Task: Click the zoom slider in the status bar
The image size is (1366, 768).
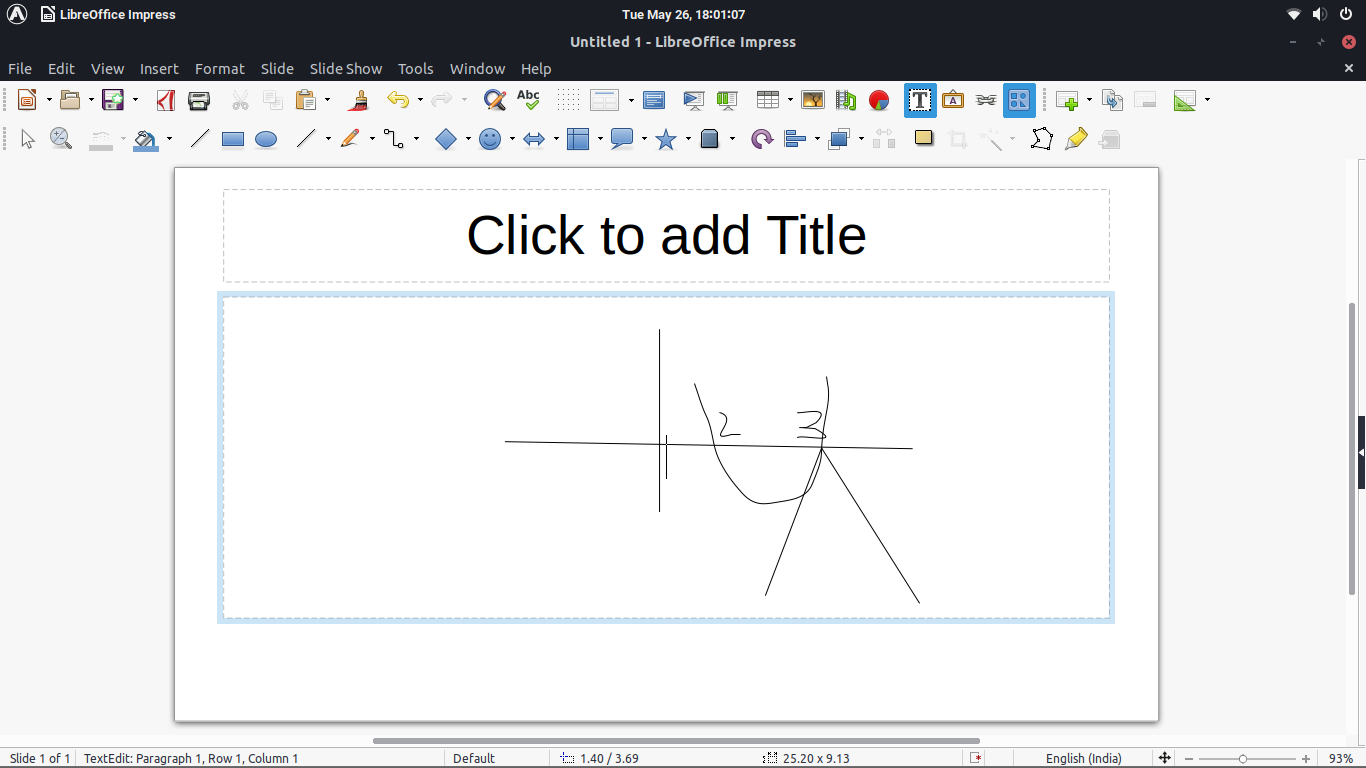Action: click(x=1243, y=758)
